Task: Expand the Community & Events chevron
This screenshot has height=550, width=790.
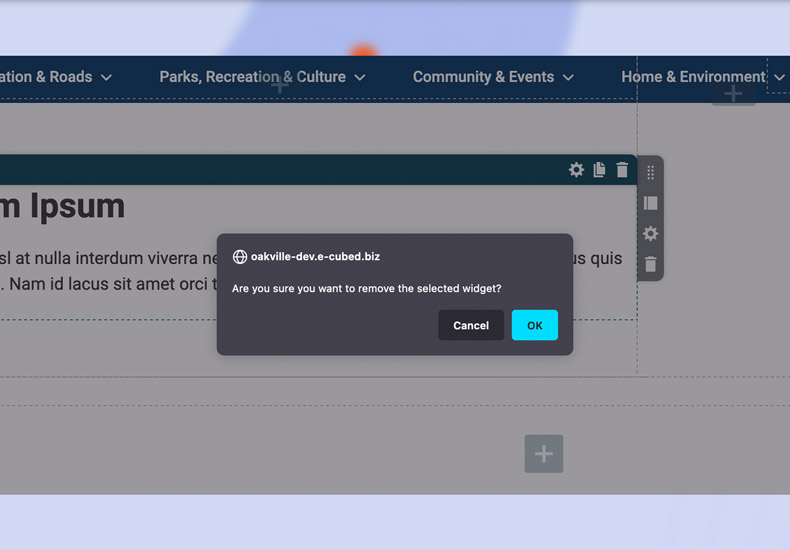Action: [568, 78]
